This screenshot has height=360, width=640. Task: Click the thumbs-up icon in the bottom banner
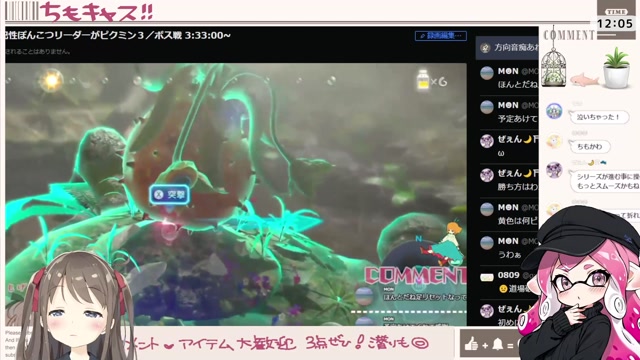pos(471,344)
